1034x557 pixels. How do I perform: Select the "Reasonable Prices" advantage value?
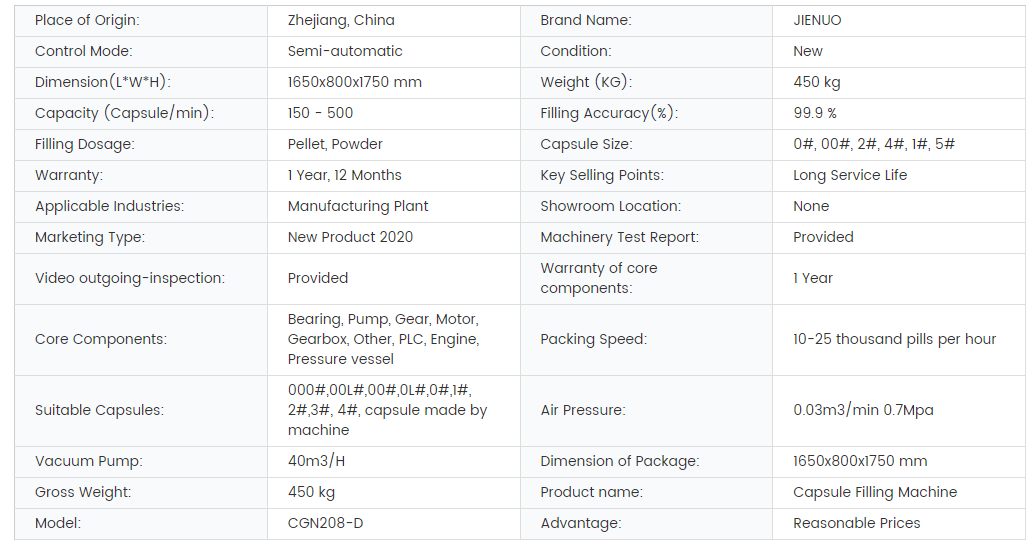pos(856,523)
